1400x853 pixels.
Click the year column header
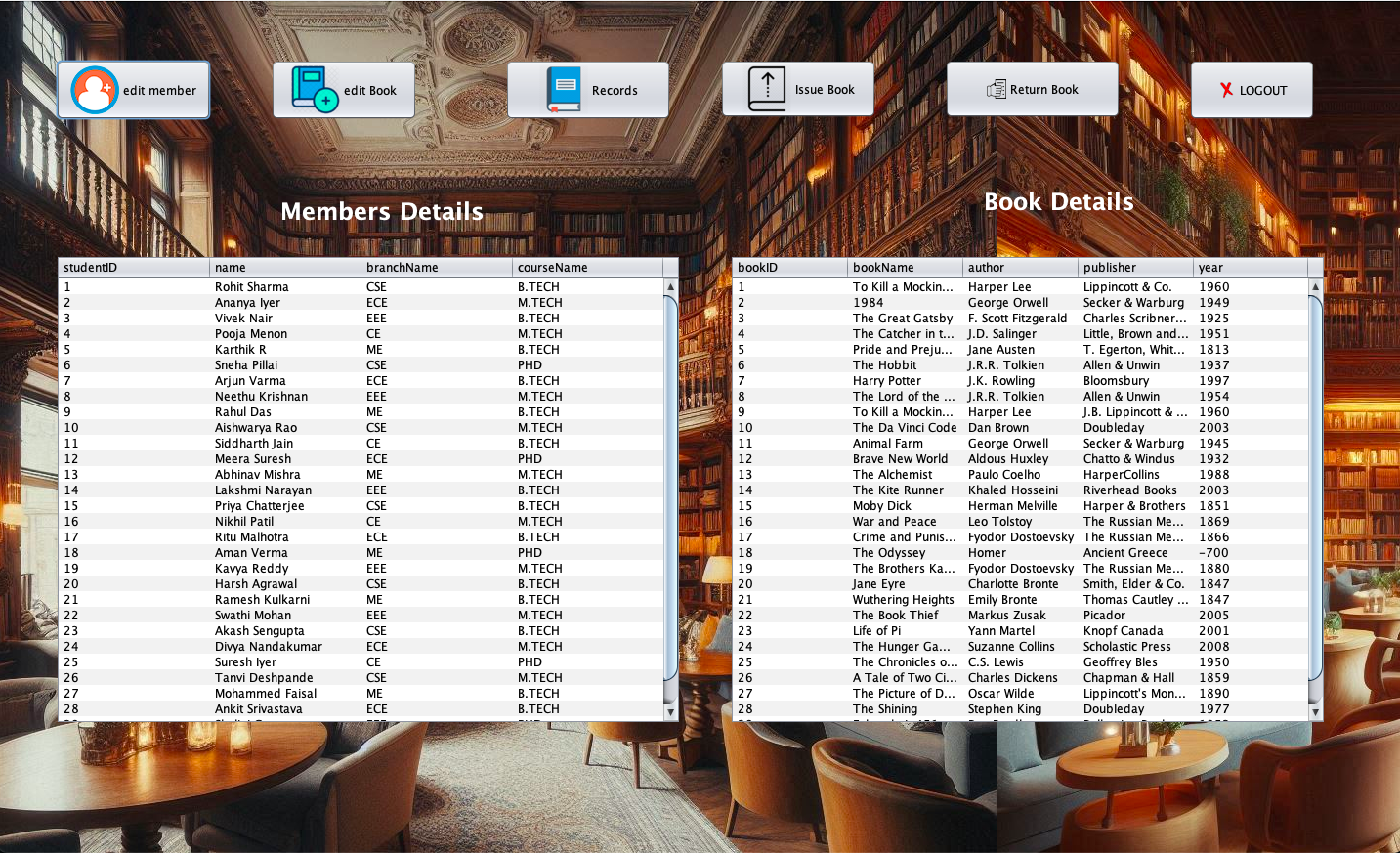point(1252,268)
